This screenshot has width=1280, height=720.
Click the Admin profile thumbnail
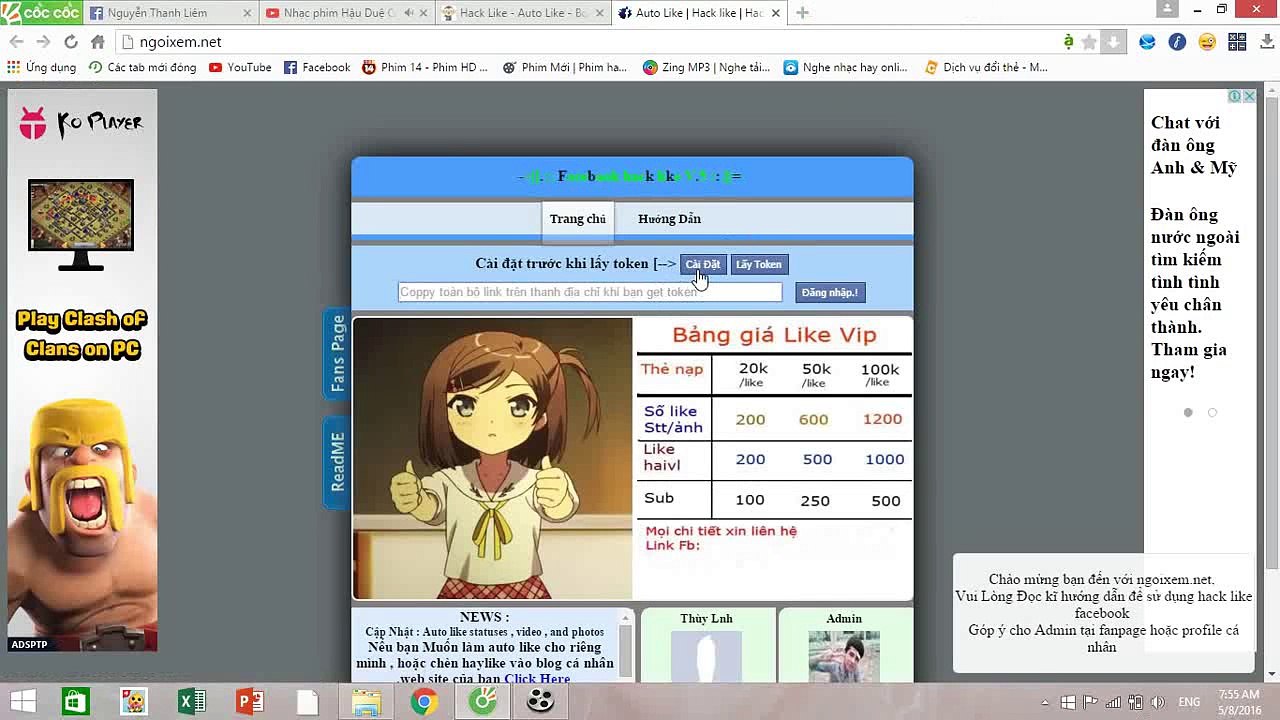(844, 656)
